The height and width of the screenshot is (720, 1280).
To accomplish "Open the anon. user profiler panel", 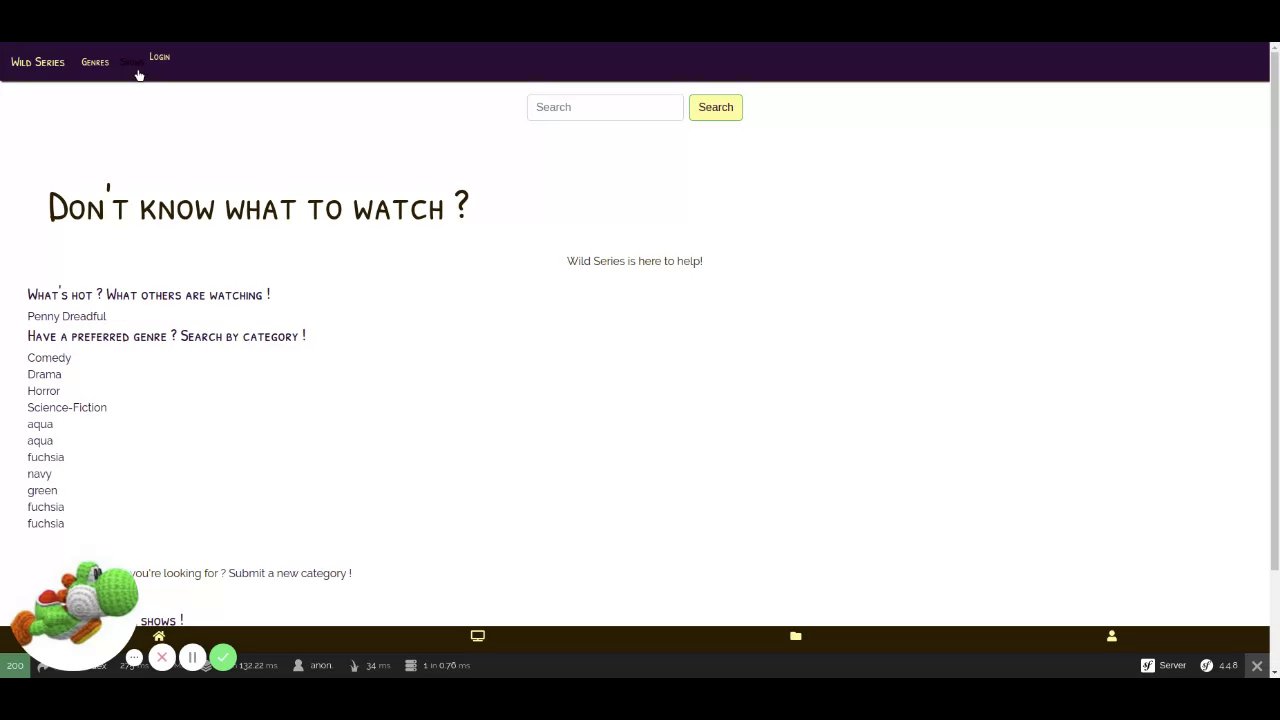I will [313, 665].
